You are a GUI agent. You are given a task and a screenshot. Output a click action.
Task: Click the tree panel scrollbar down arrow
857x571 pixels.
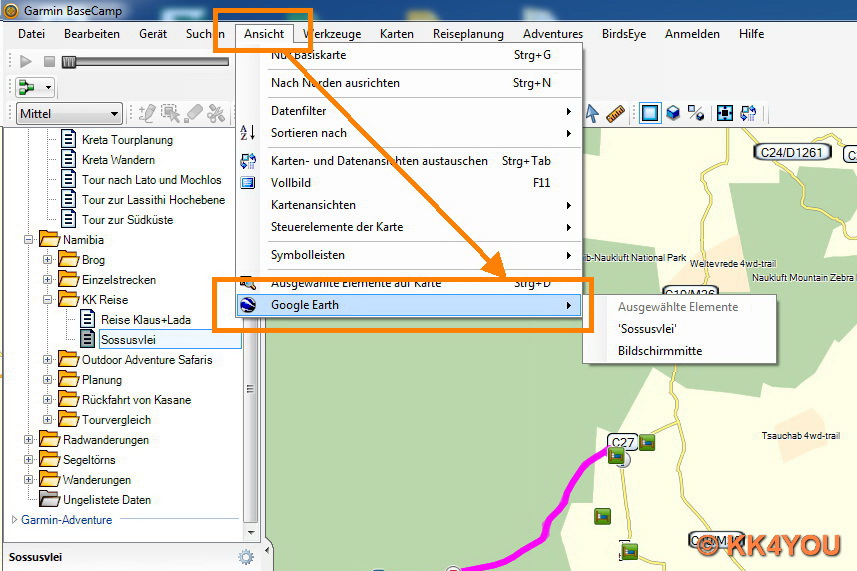point(251,532)
